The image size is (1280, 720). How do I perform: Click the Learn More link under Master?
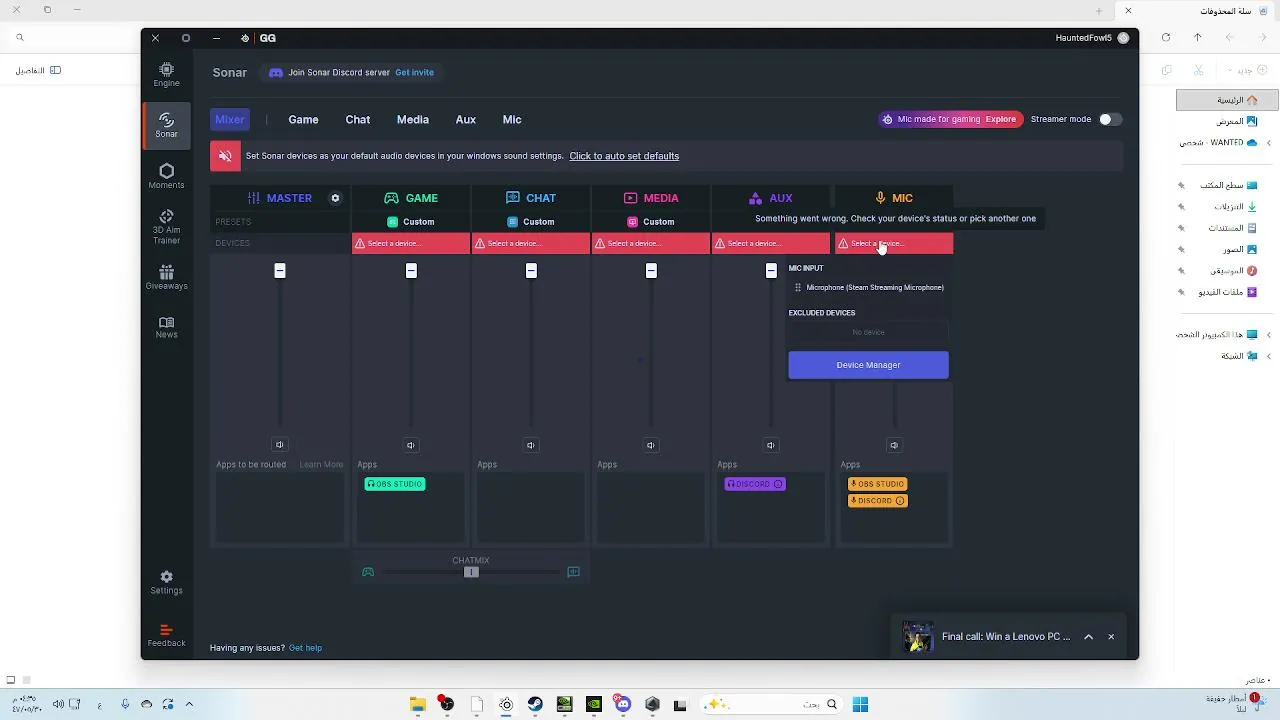[x=321, y=465]
